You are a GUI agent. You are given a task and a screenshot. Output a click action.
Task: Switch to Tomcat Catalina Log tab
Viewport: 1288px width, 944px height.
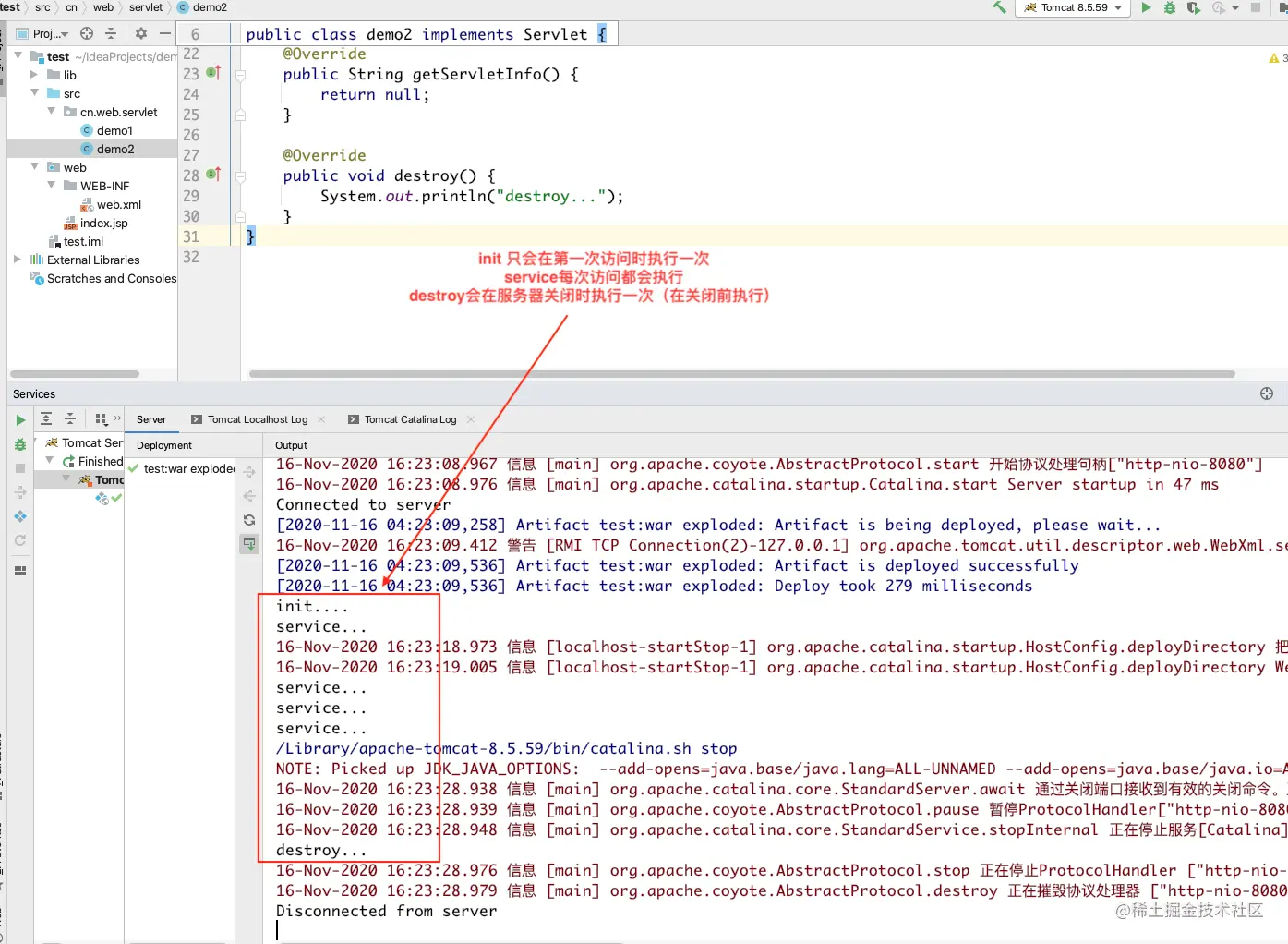[403, 419]
